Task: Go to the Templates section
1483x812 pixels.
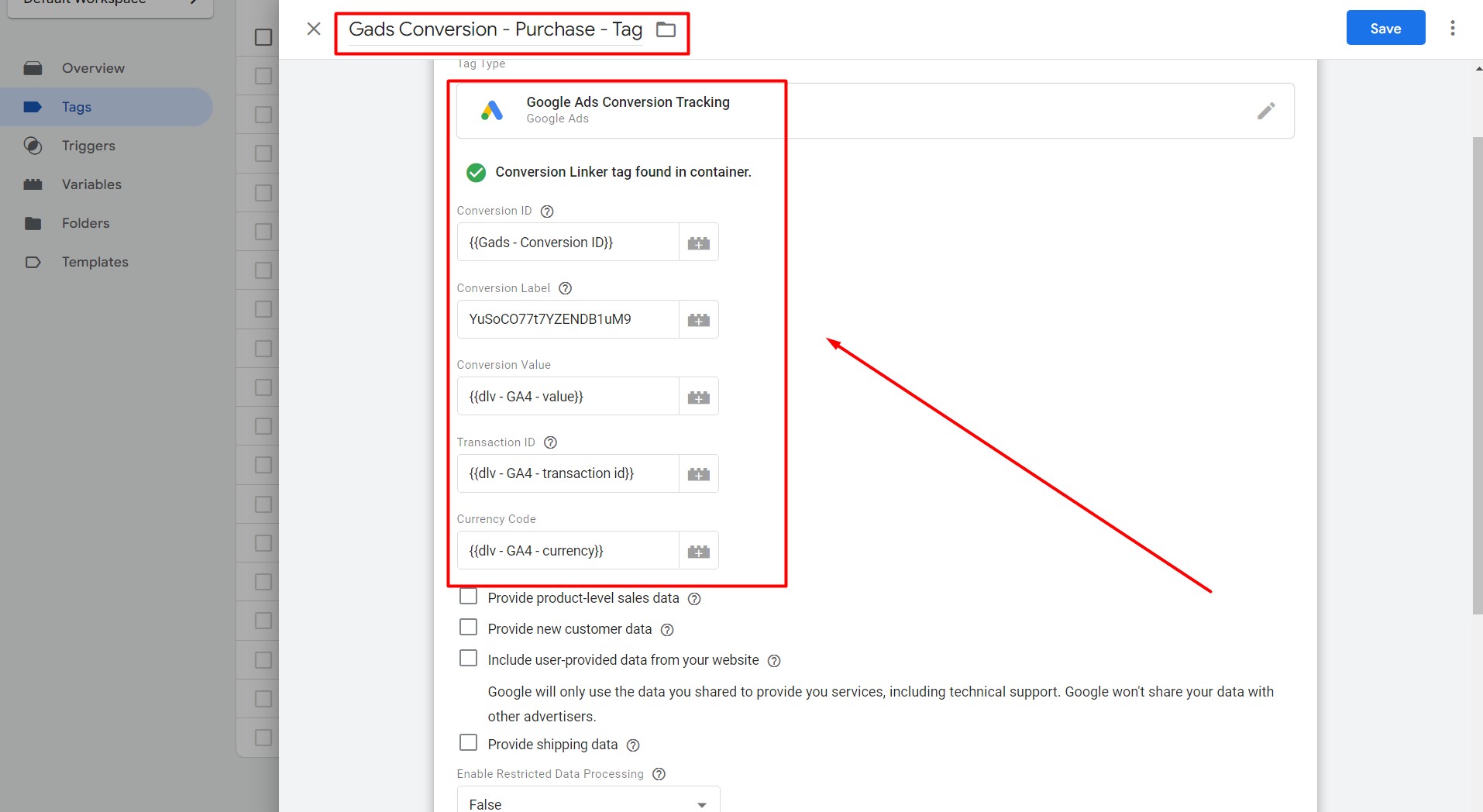Action: click(95, 262)
